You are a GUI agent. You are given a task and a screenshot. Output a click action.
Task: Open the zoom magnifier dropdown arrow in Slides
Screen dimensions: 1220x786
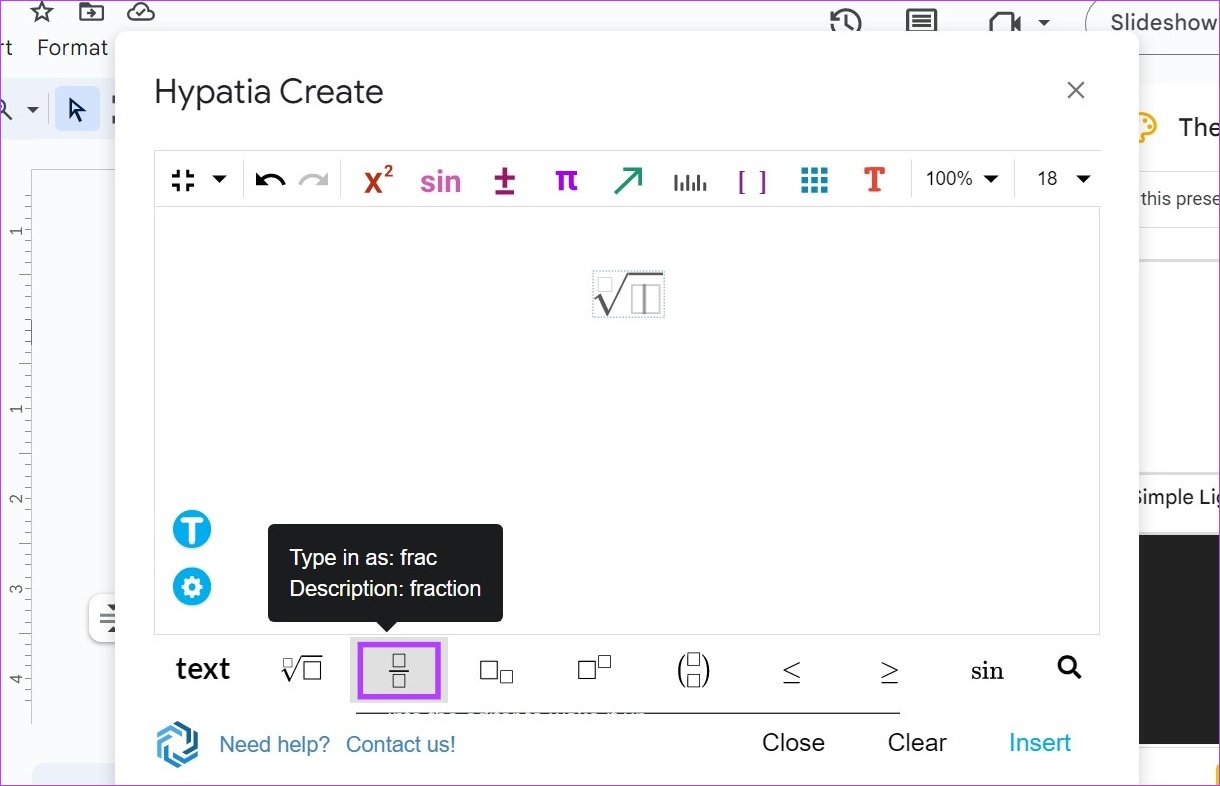click(32, 109)
